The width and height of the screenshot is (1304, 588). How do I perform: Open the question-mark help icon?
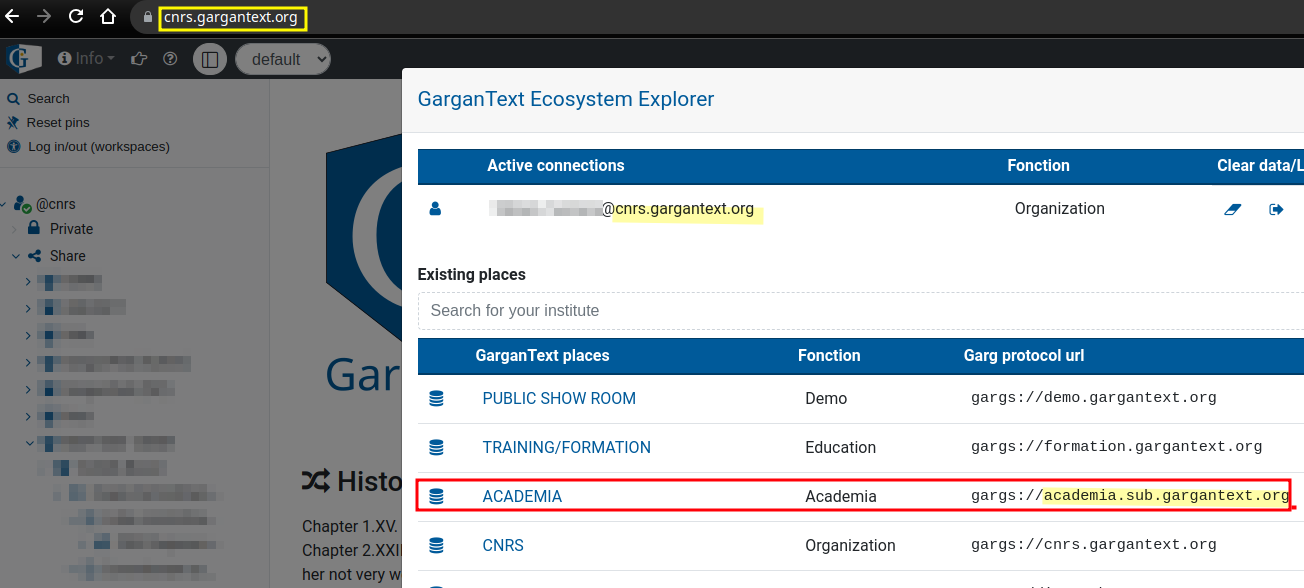pyautogui.click(x=170, y=59)
